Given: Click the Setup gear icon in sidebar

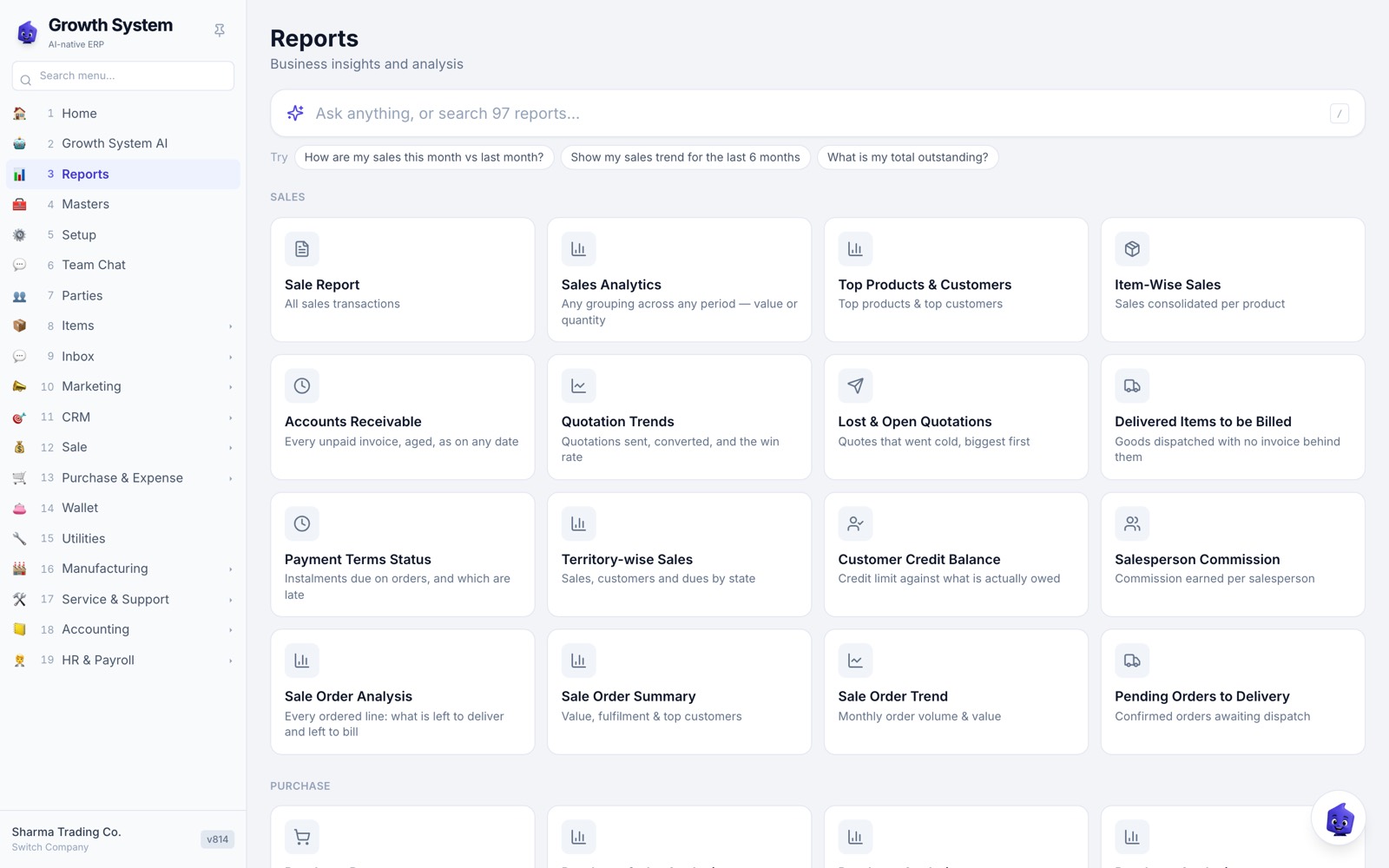Looking at the screenshot, I should [20, 234].
